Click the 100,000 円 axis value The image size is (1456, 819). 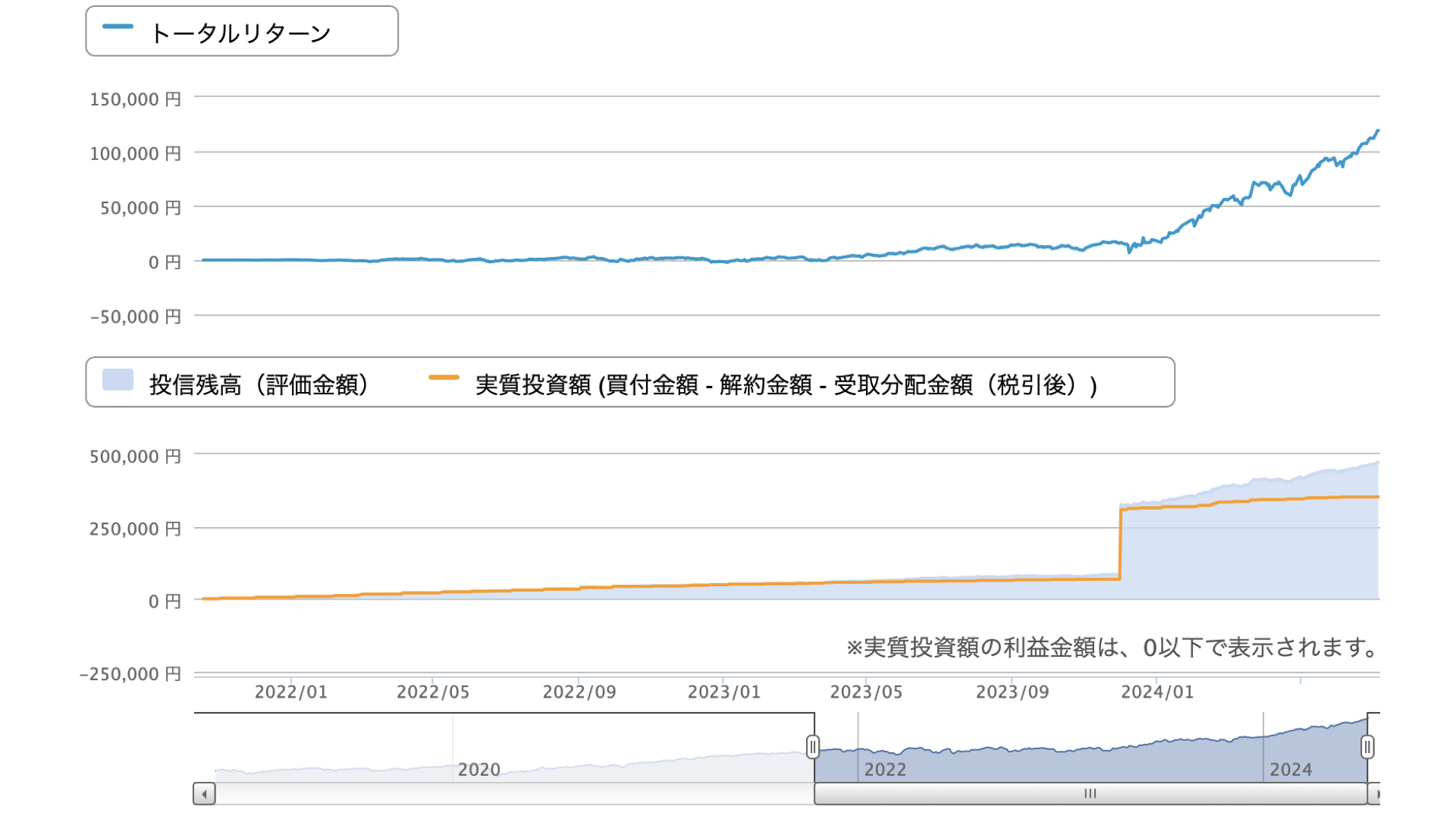(x=136, y=154)
